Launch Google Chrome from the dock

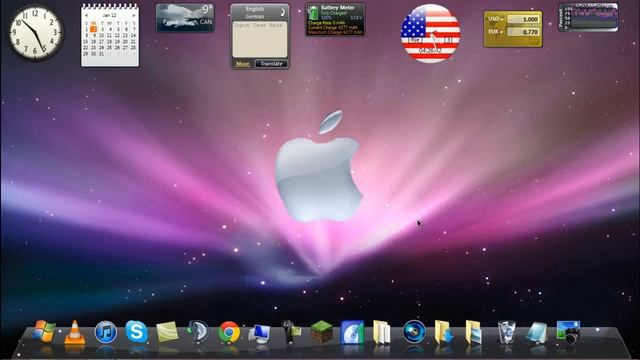(229, 332)
